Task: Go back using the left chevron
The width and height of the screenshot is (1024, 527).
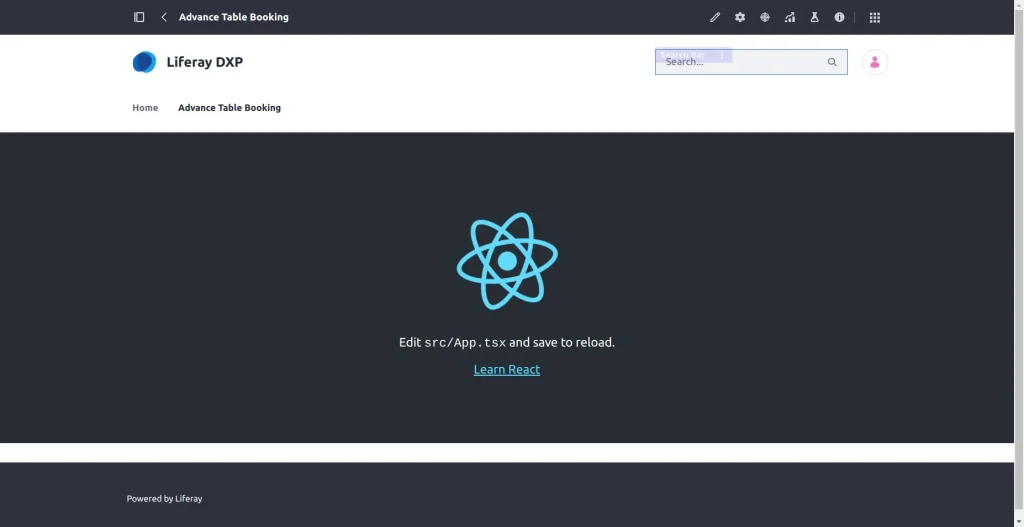Action: click(164, 17)
